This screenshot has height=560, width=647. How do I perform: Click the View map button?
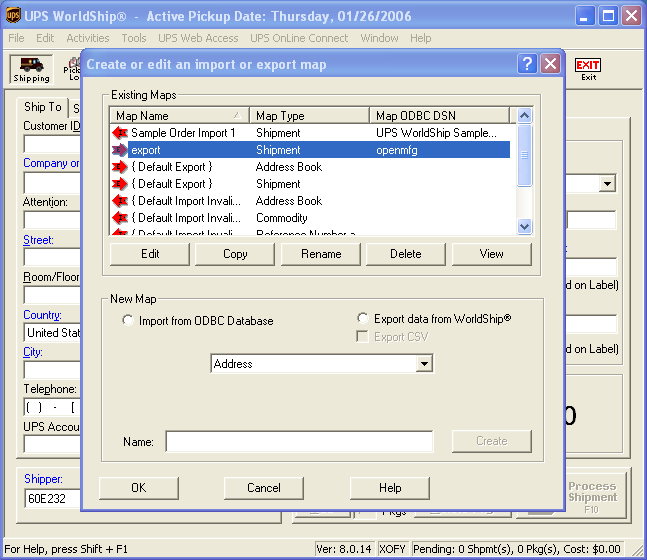(x=491, y=254)
